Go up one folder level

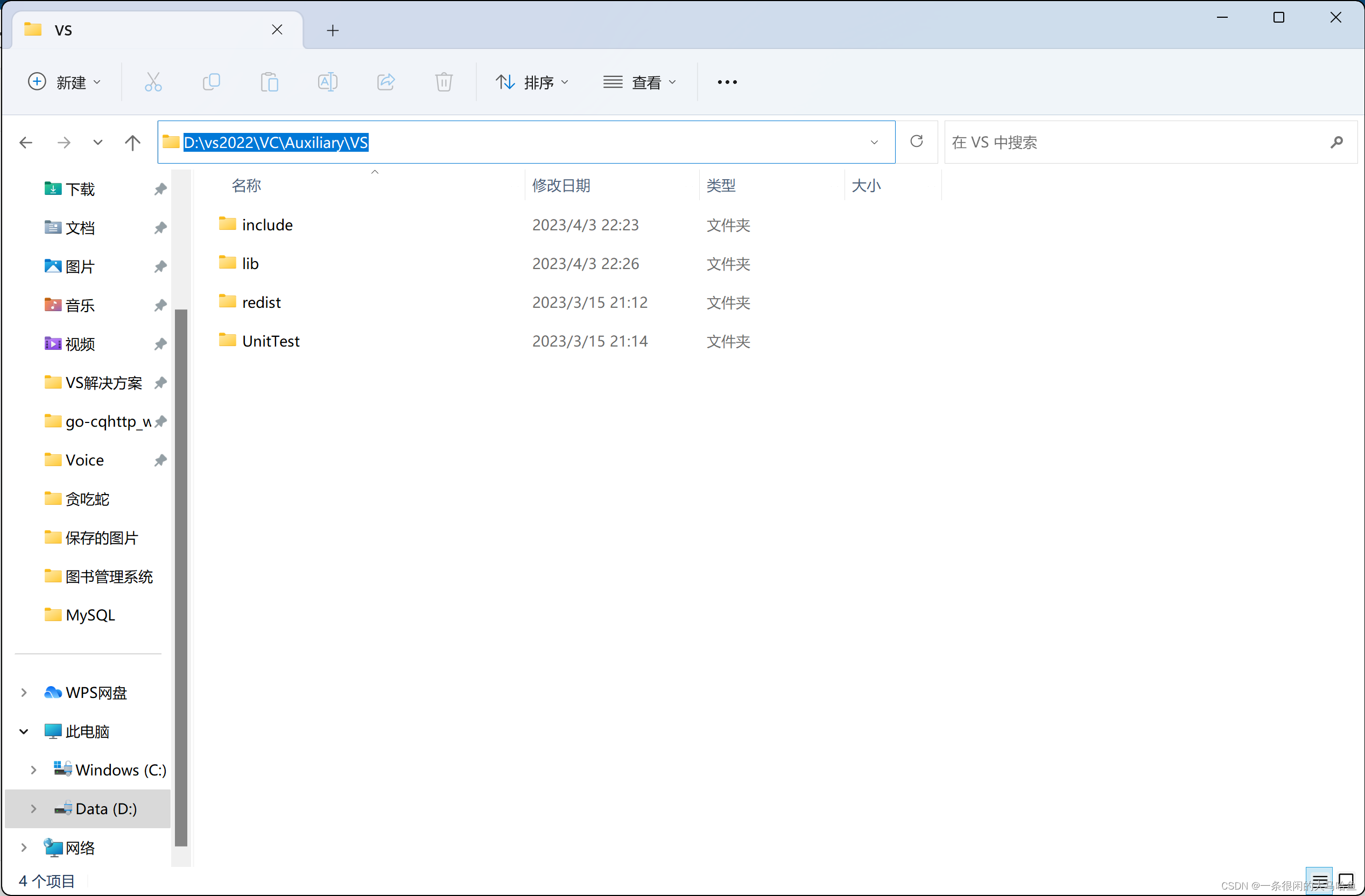(132, 142)
